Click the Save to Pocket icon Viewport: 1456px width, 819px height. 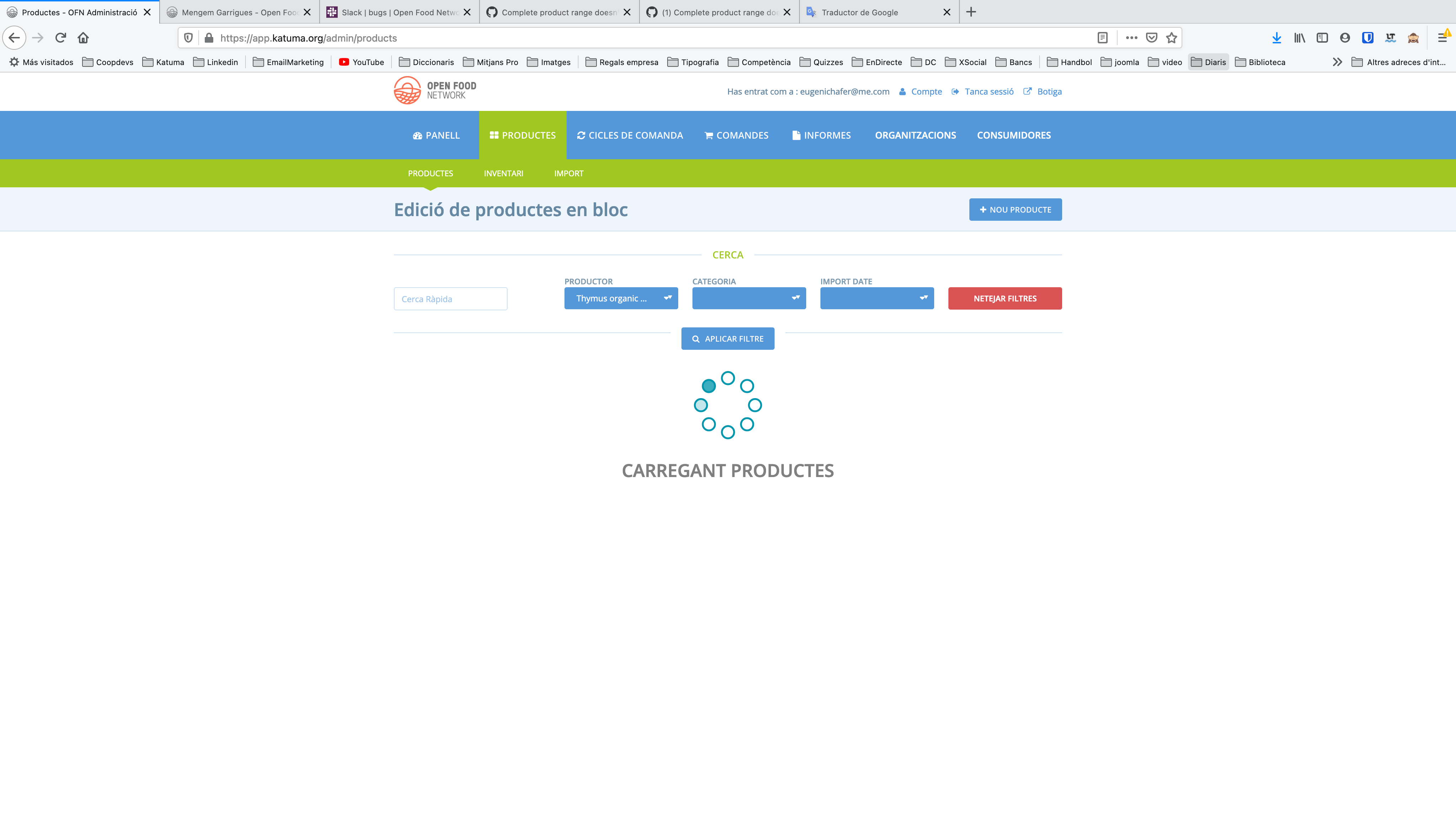click(x=1151, y=38)
